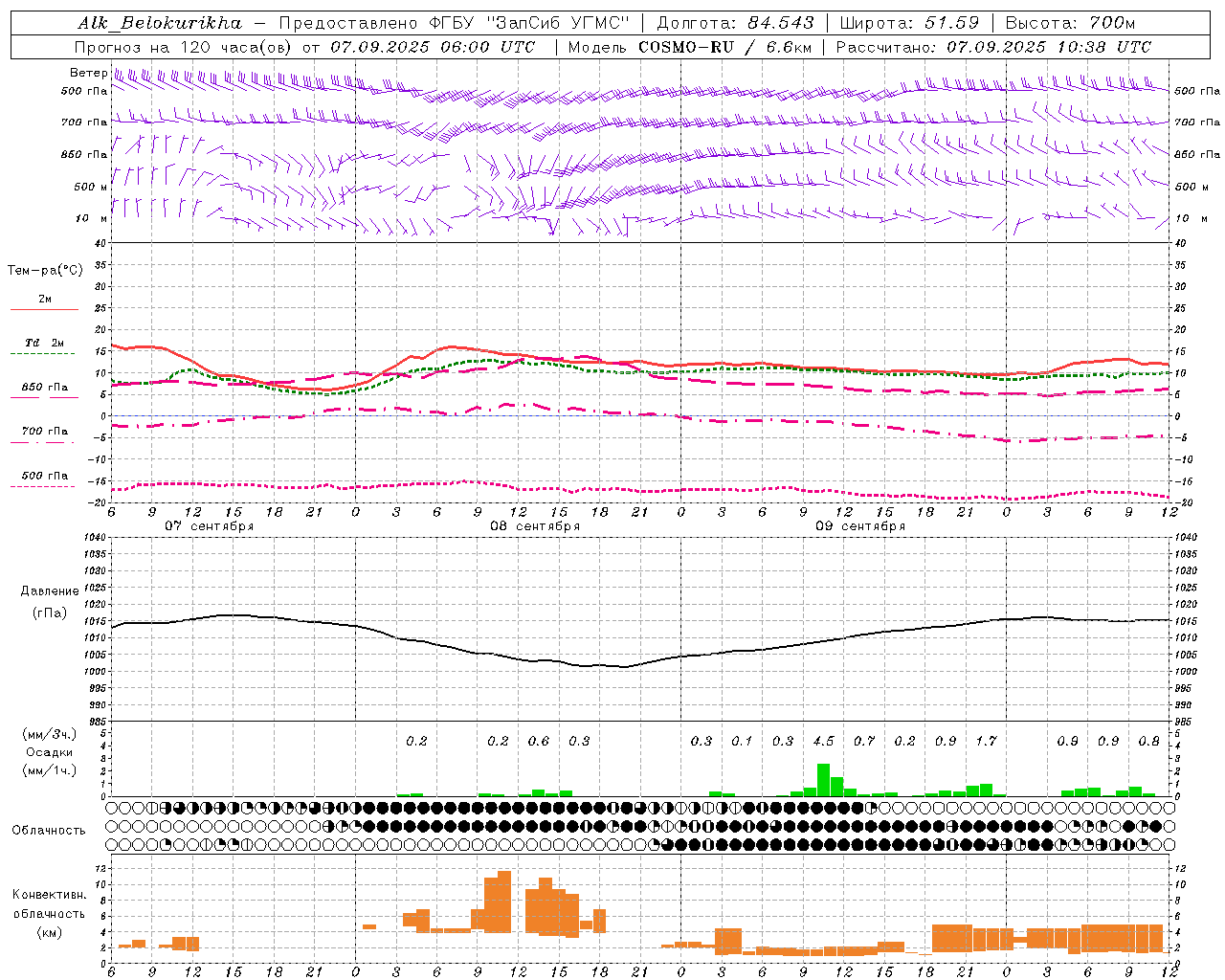This screenshot has height=980, width=1225.
Task: Click the elevation text Высота: 700м
Action: click(1071, 23)
